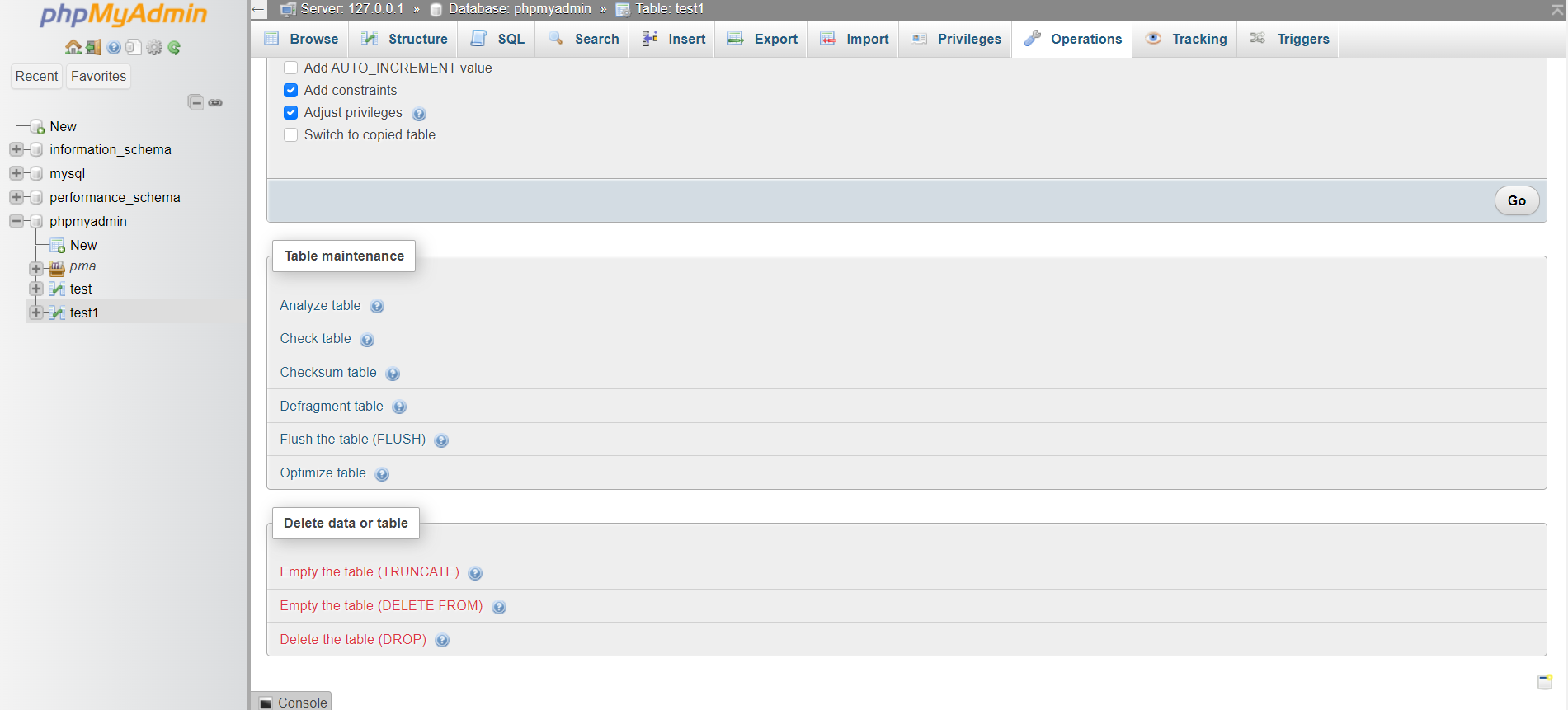The height and width of the screenshot is (710, 1568).
Task: Click help icon next to Flush the table
Action: click(x=441, y=440)
